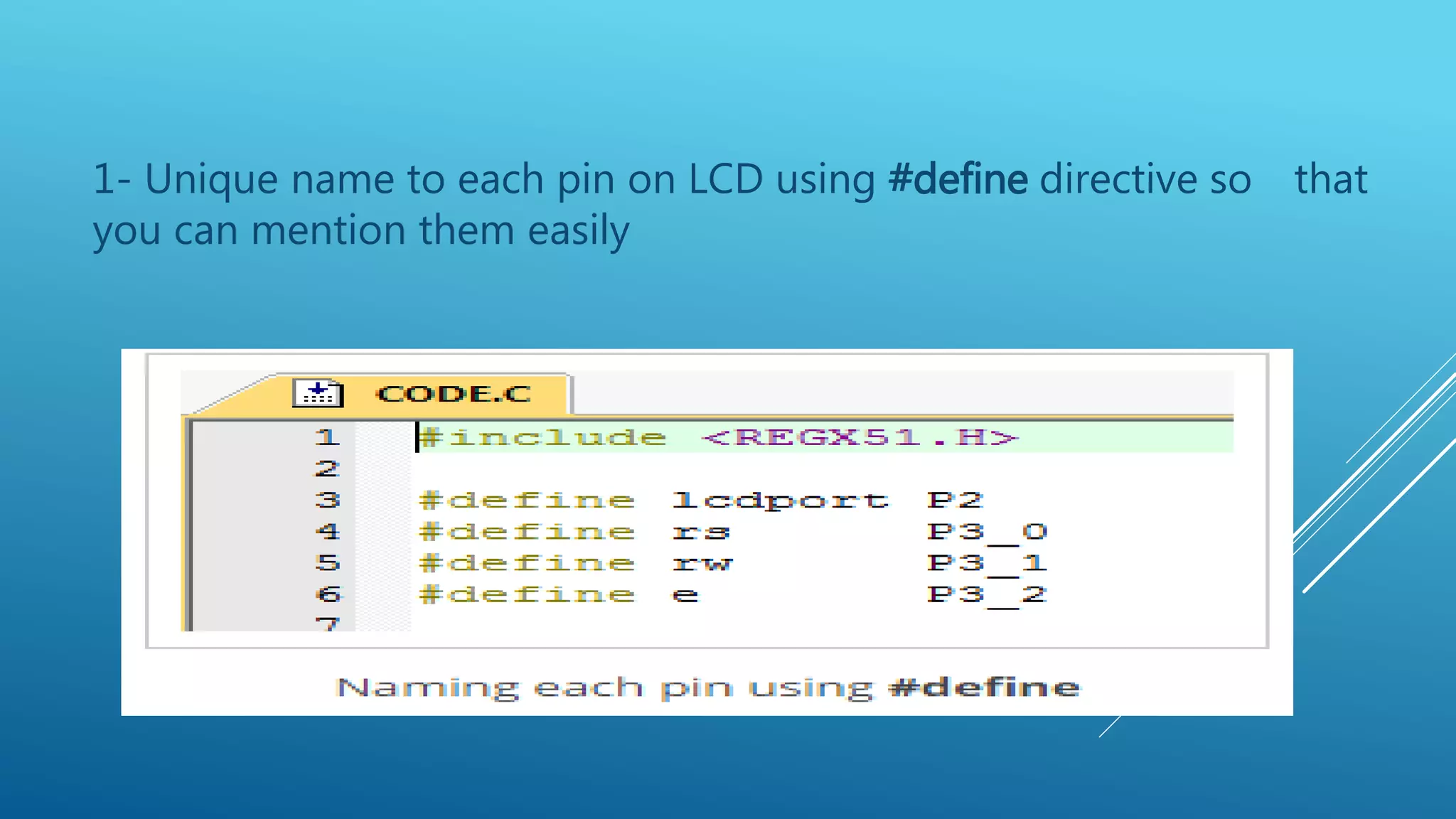Click the #include directive on line 1
The width and height of the screenshot is (1456, 819).
[x=543, y=437]
